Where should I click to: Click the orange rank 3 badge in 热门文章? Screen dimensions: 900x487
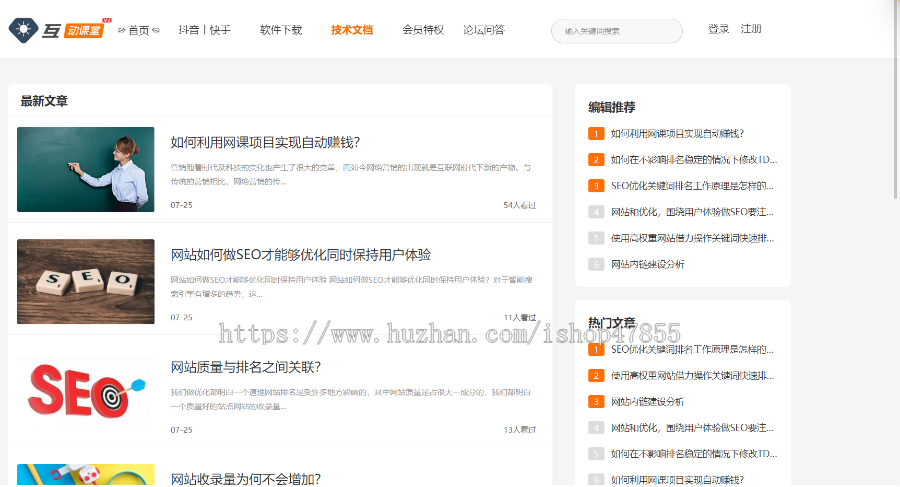coord(596,401)
